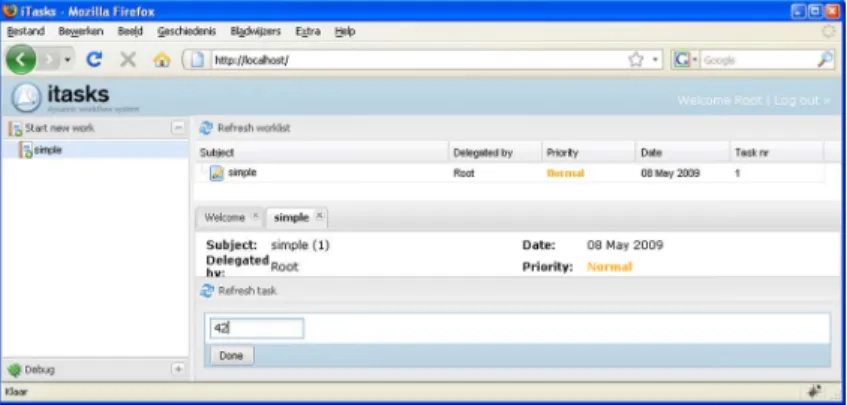Open the Geschiedenis menu
This screenshot has height=405, width=847.
click(186, 31)
